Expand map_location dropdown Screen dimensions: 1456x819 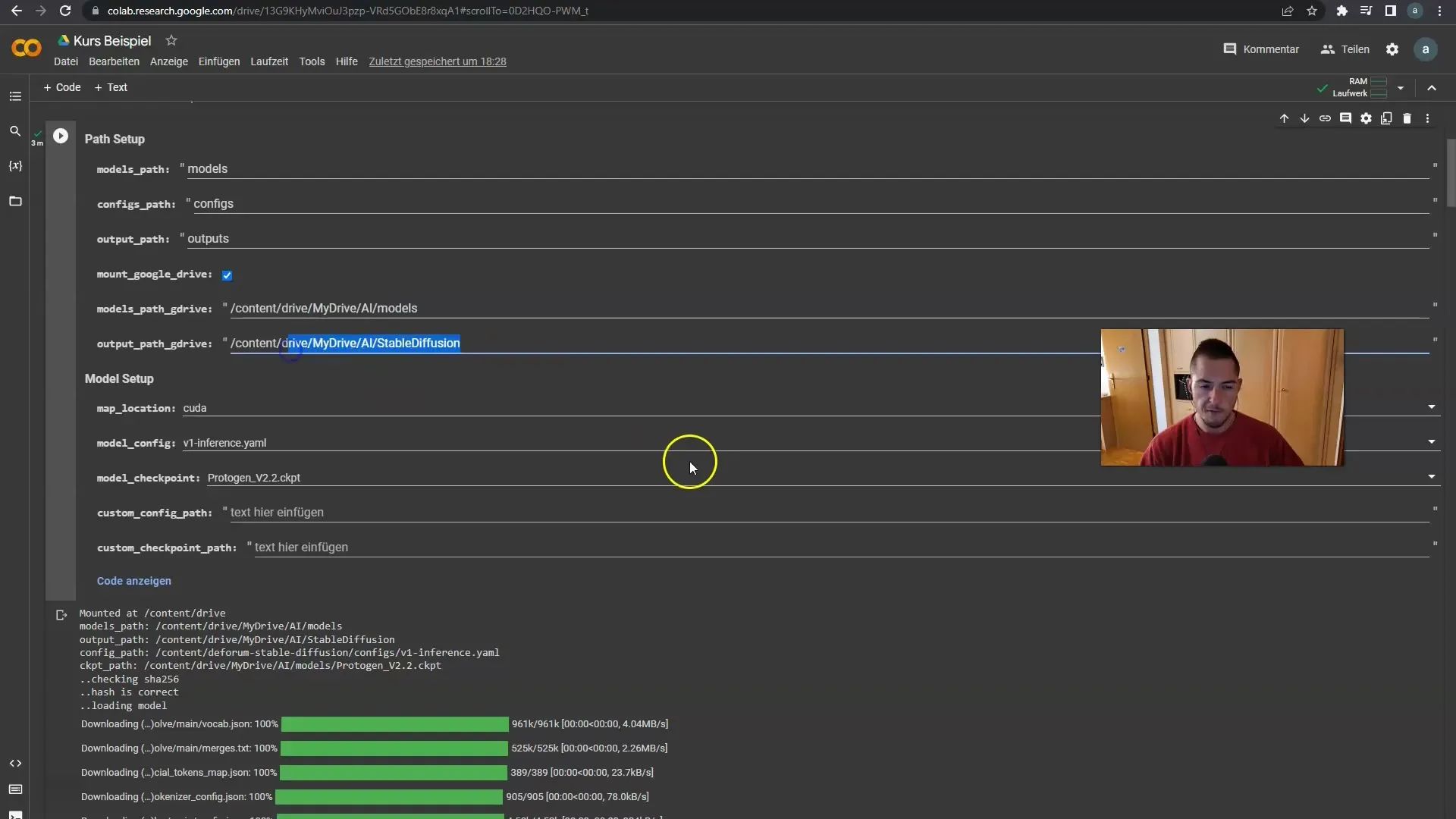(x=1432, y=407)
